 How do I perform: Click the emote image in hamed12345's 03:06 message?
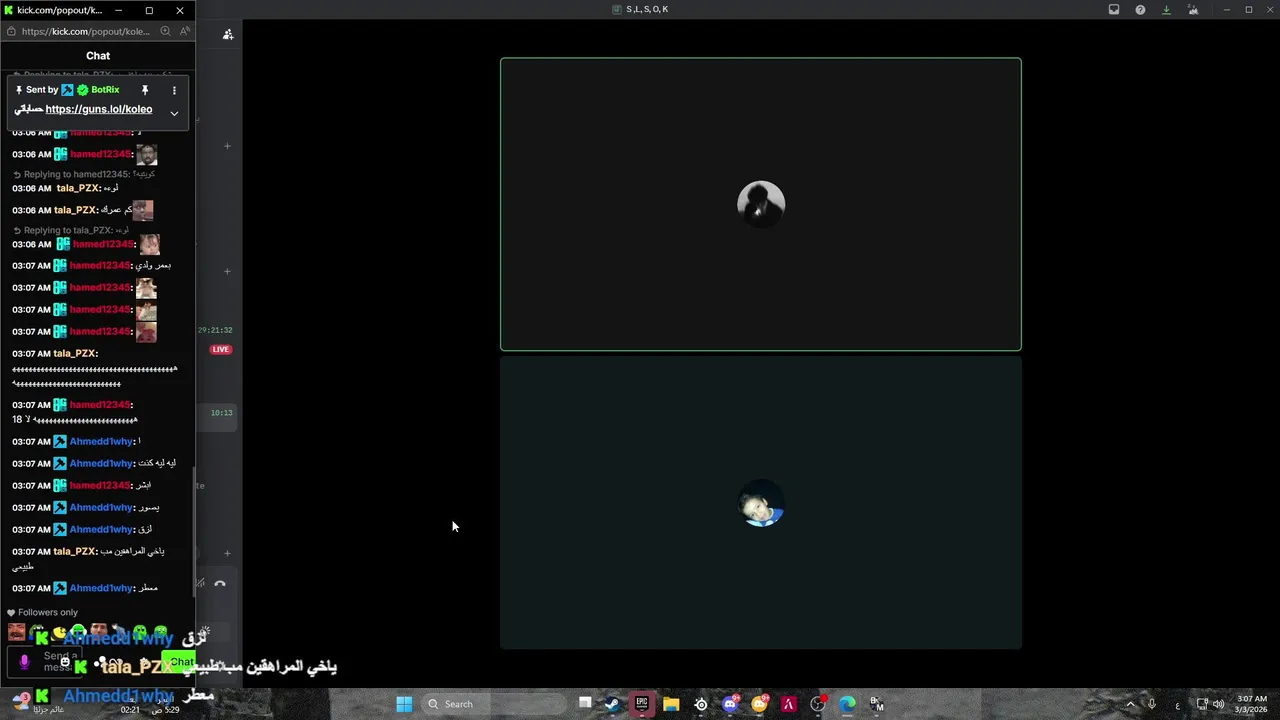tap(147, 154)
